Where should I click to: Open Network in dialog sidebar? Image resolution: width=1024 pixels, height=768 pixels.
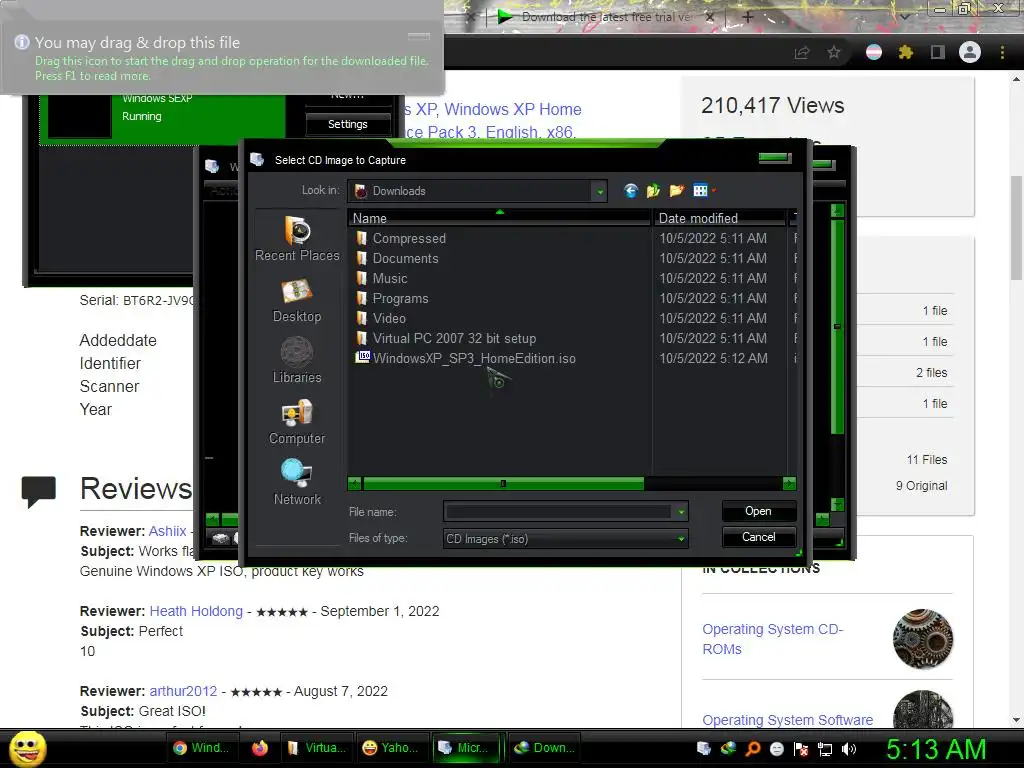click(297, 482)
